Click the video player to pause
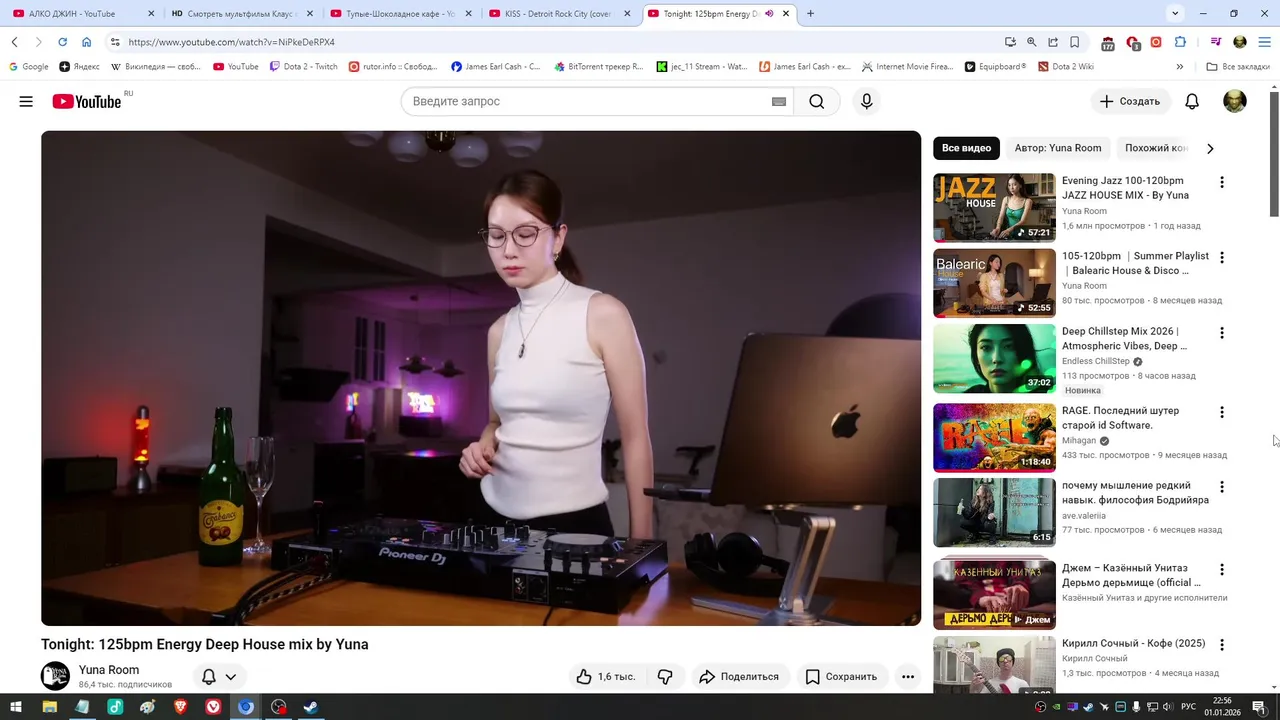The height and width of the screenshot is (720, 1280). pyautogui.click(x=481, y=378)
